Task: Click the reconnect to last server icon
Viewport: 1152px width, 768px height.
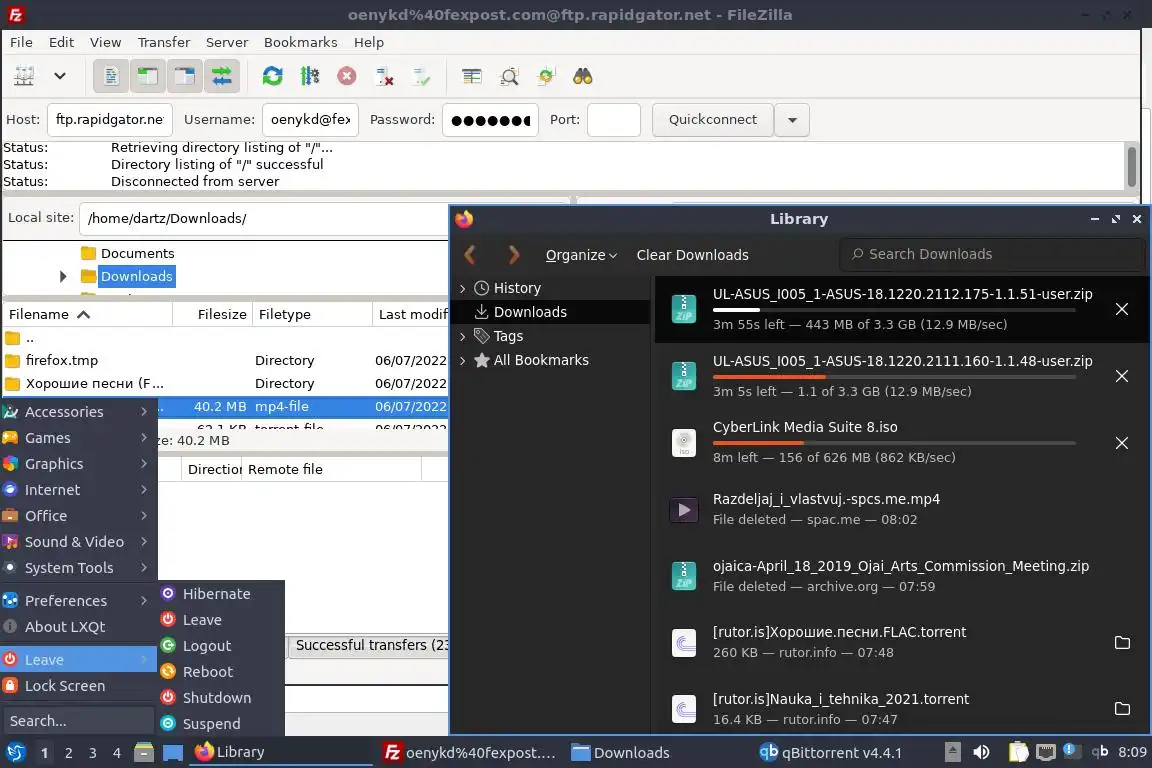Action: pos(422,76)
